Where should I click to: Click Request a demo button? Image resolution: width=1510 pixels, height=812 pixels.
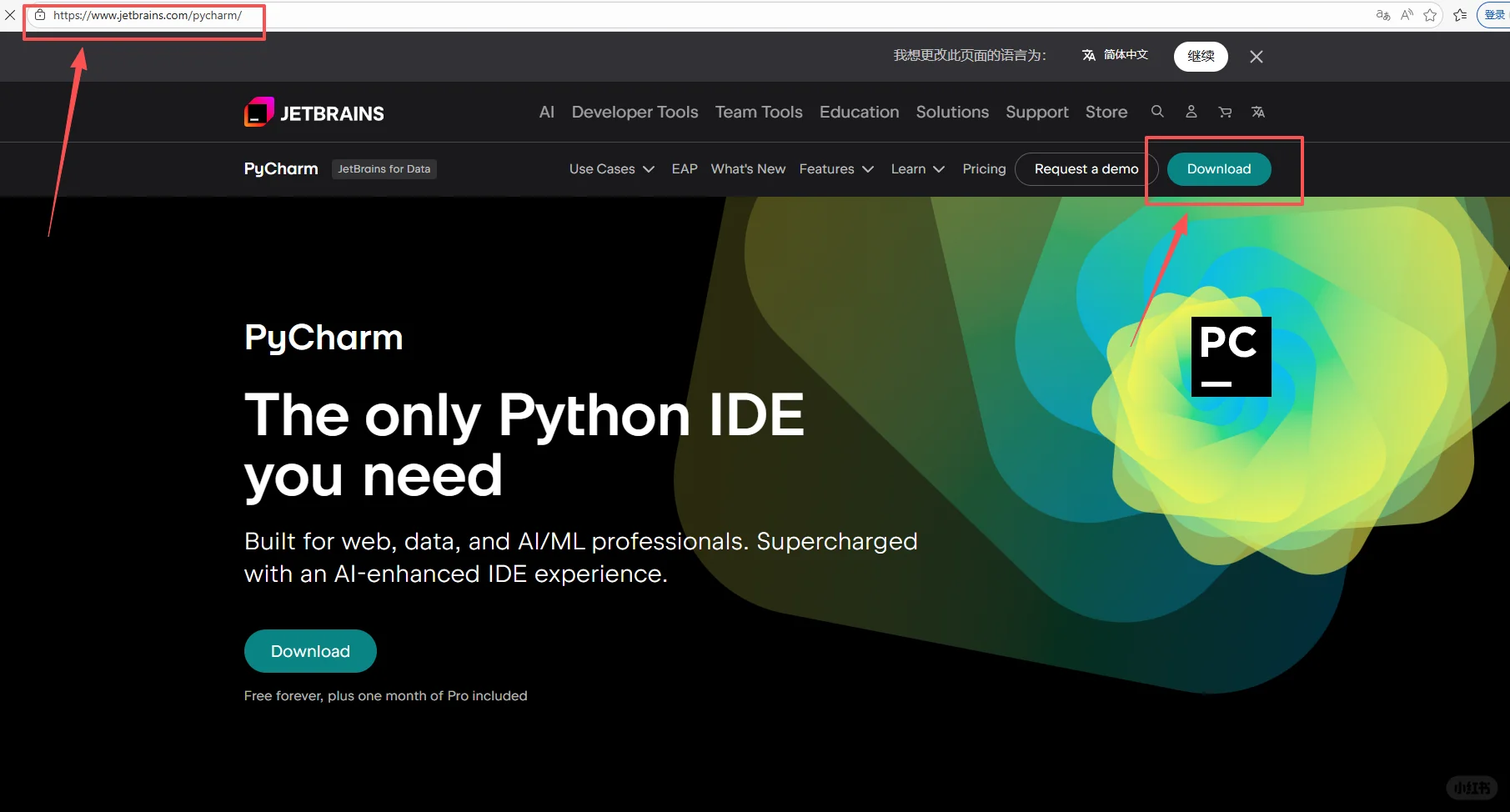click(x=1086, y=169)
